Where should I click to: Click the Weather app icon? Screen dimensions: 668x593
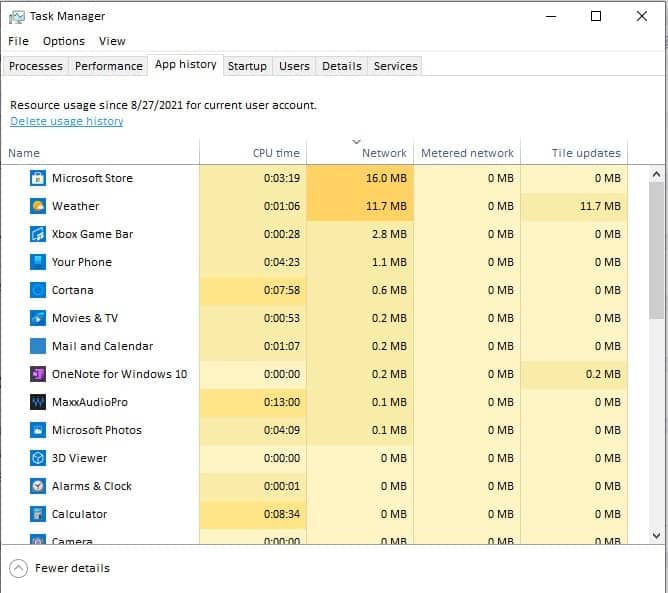click(x=38, y=206)
